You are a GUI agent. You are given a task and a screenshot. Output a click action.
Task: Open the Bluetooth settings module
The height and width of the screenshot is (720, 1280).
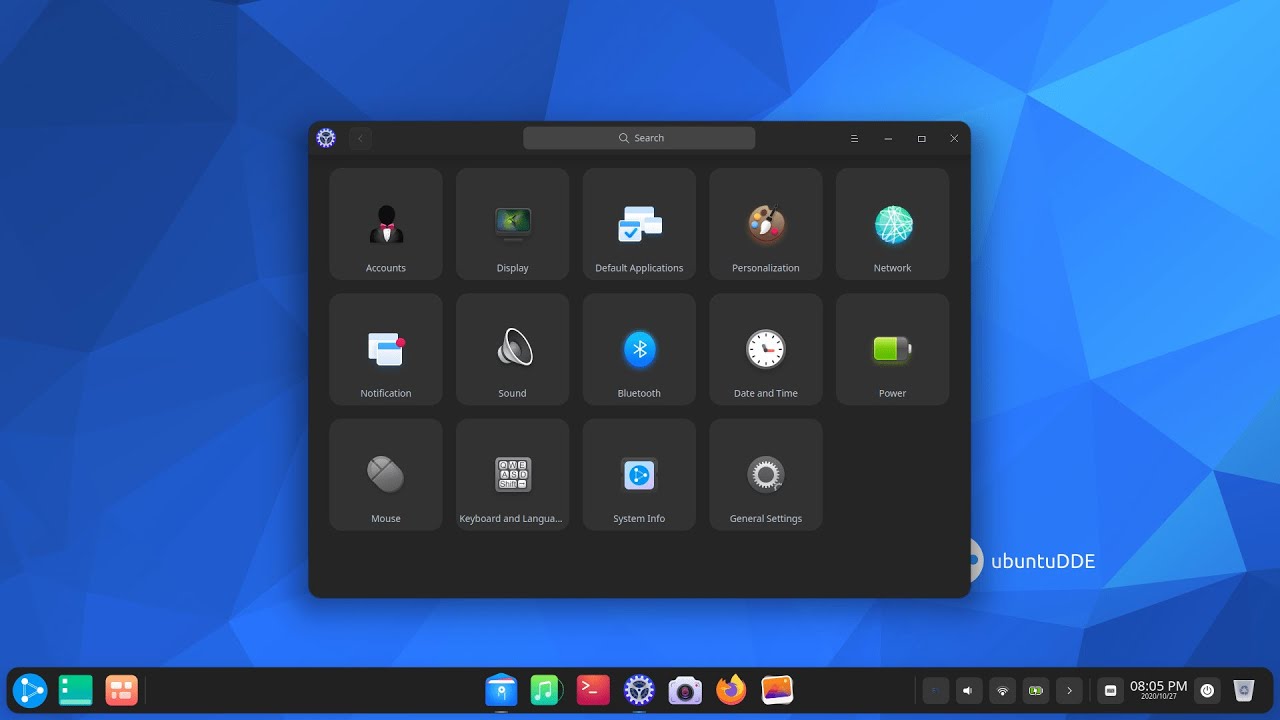click(639, 349)
